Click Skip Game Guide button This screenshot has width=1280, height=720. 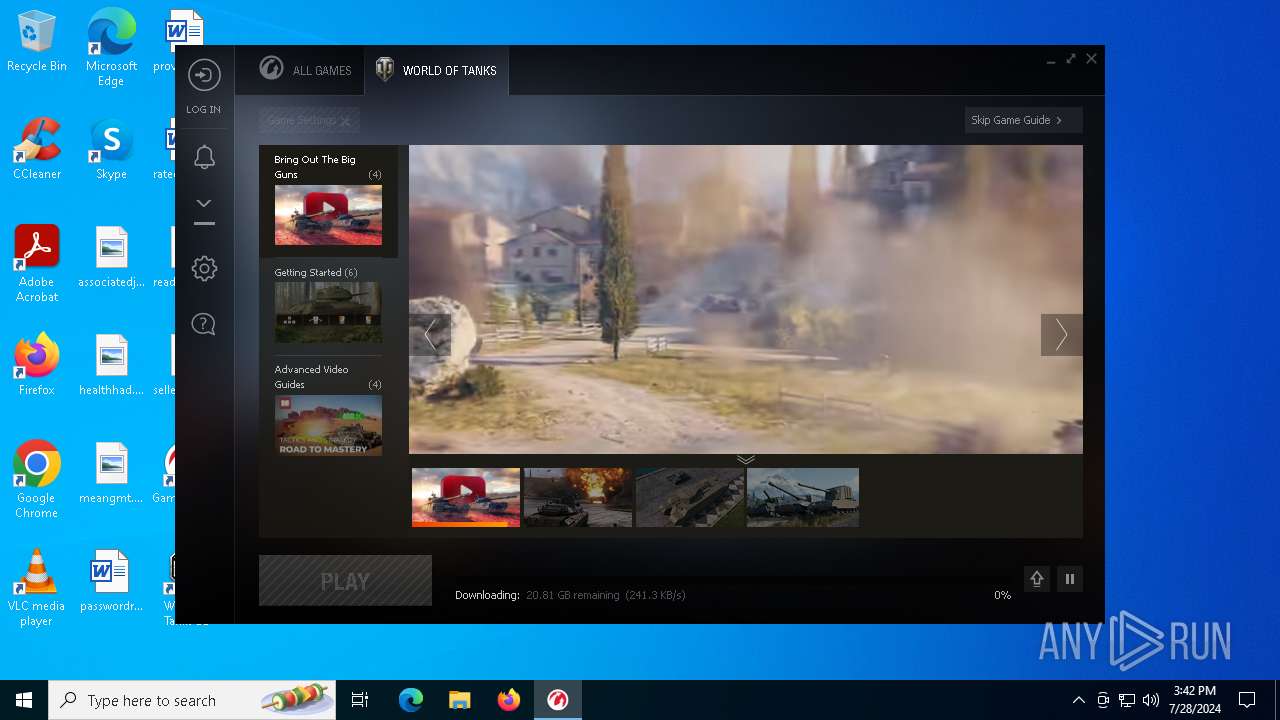coord(1023,120)
